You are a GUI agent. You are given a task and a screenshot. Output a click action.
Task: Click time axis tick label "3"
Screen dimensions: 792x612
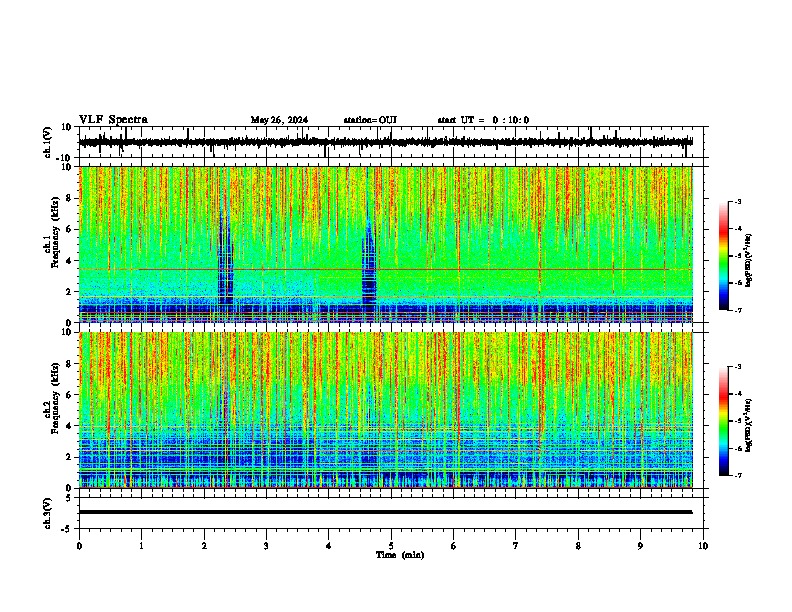(266, 546)
